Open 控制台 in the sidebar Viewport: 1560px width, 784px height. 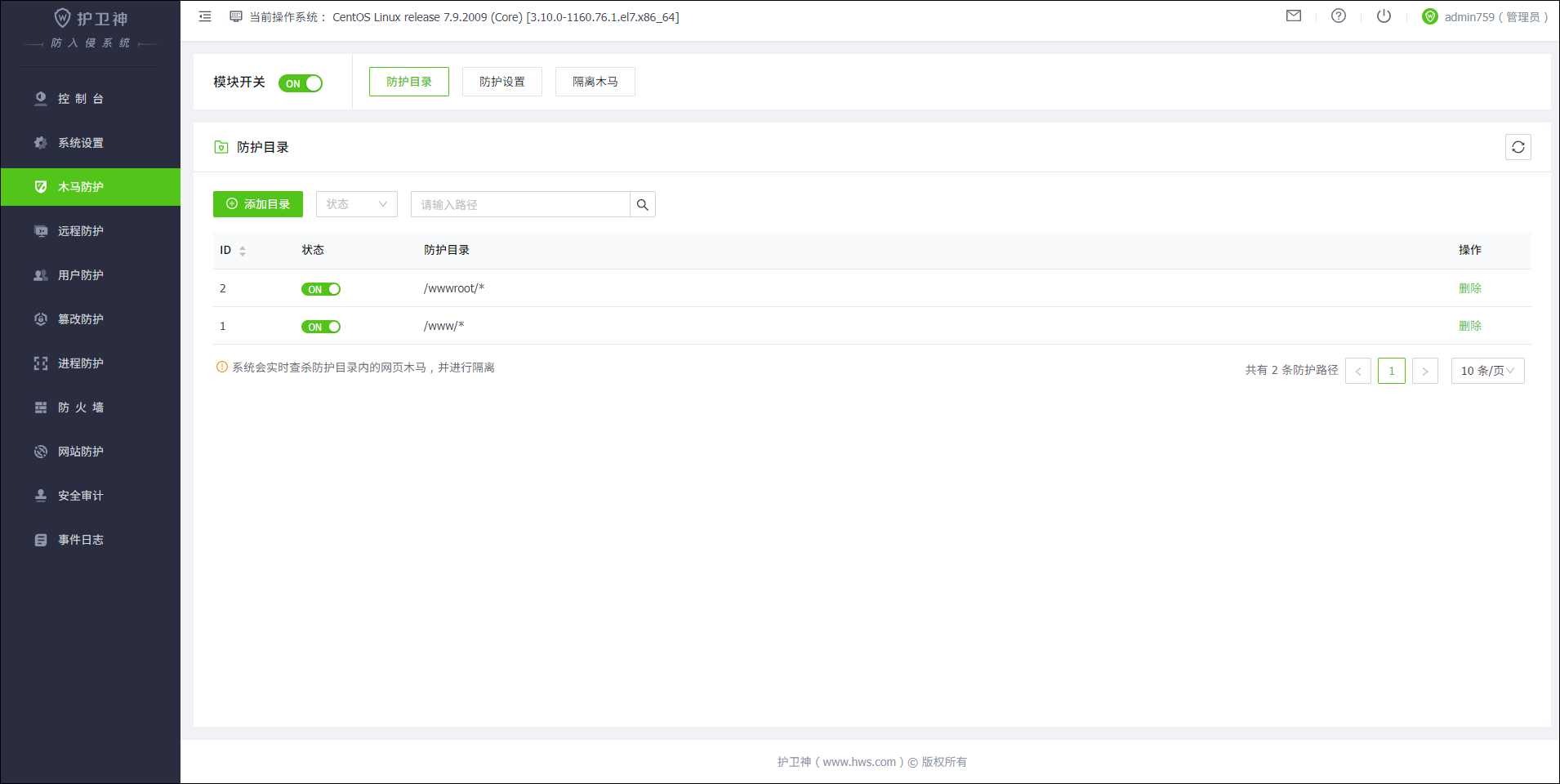tap(90, 99)
